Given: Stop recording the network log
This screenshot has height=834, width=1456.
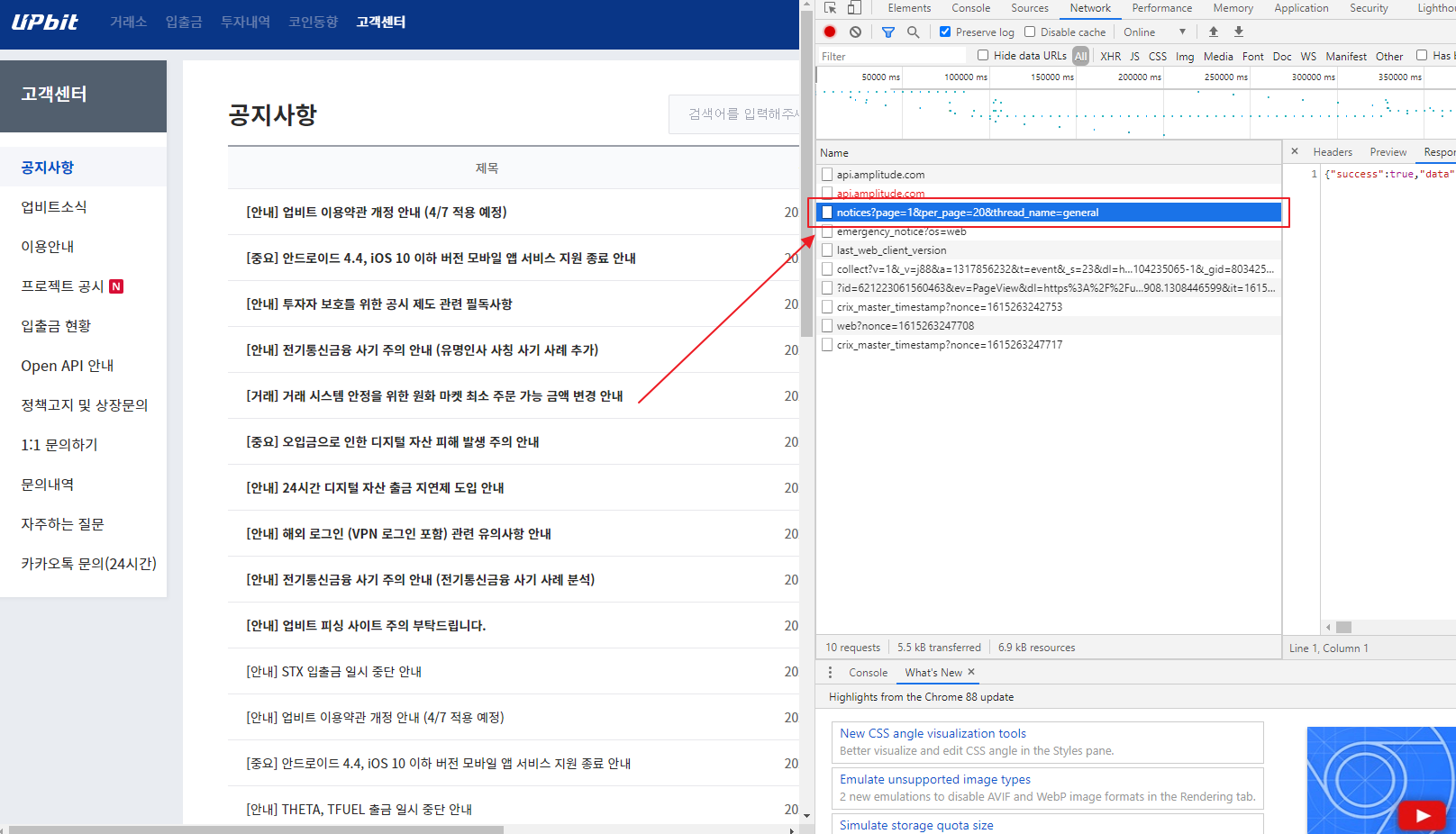Looking at the screenshot, I should tap(830, 32).
